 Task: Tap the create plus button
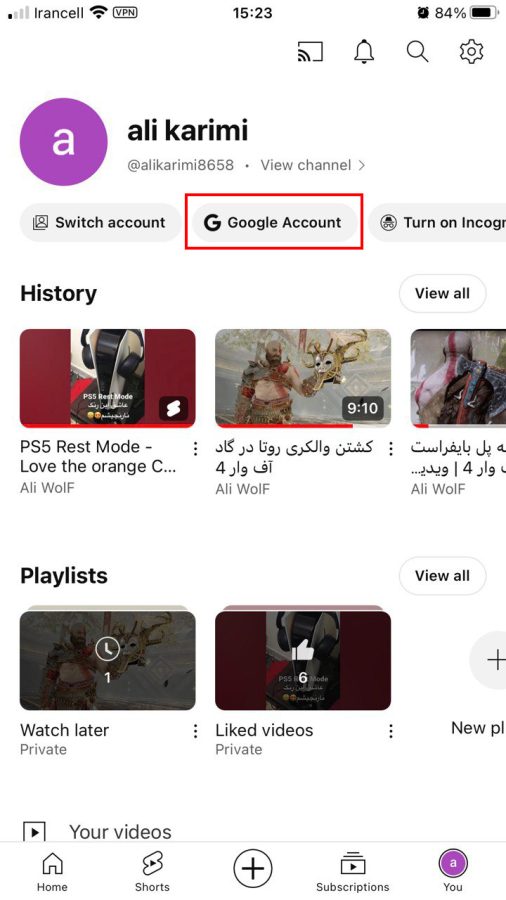[x=253, y=868]
